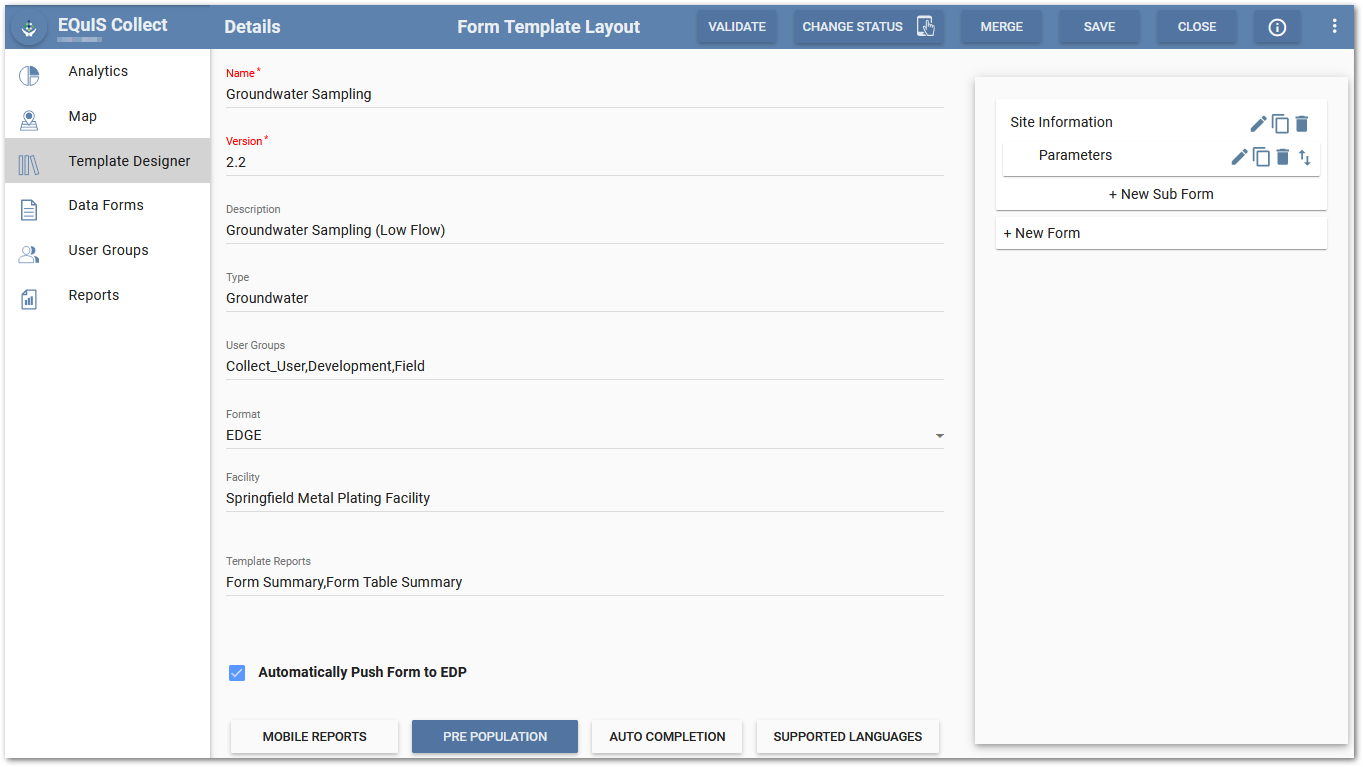
Task: Open the Map section
Action: 83,116
